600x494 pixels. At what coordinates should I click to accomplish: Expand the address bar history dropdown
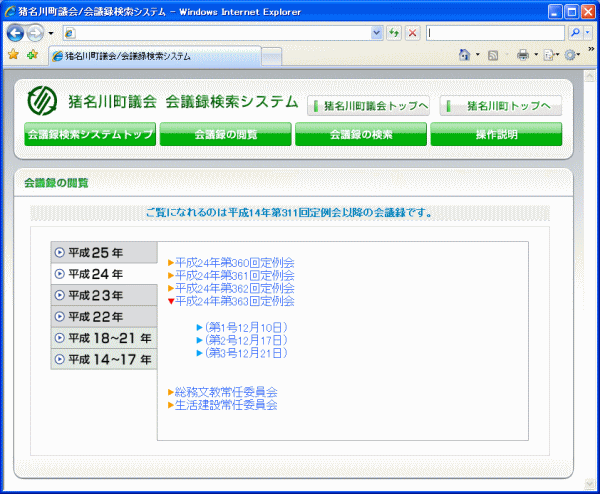pyautogui.click(x=377, y=33)
